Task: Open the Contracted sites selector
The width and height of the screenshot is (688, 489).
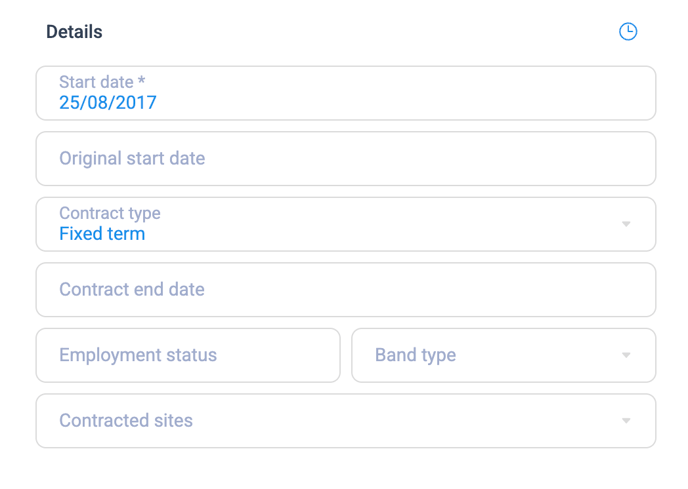Action: (x=346, y=421)
